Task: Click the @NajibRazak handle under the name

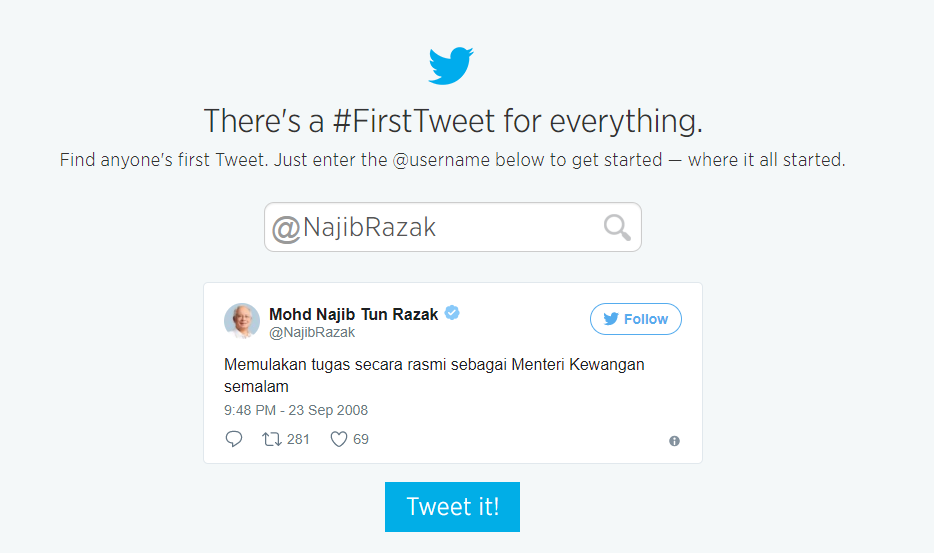Action: click(x=312, y=332)
